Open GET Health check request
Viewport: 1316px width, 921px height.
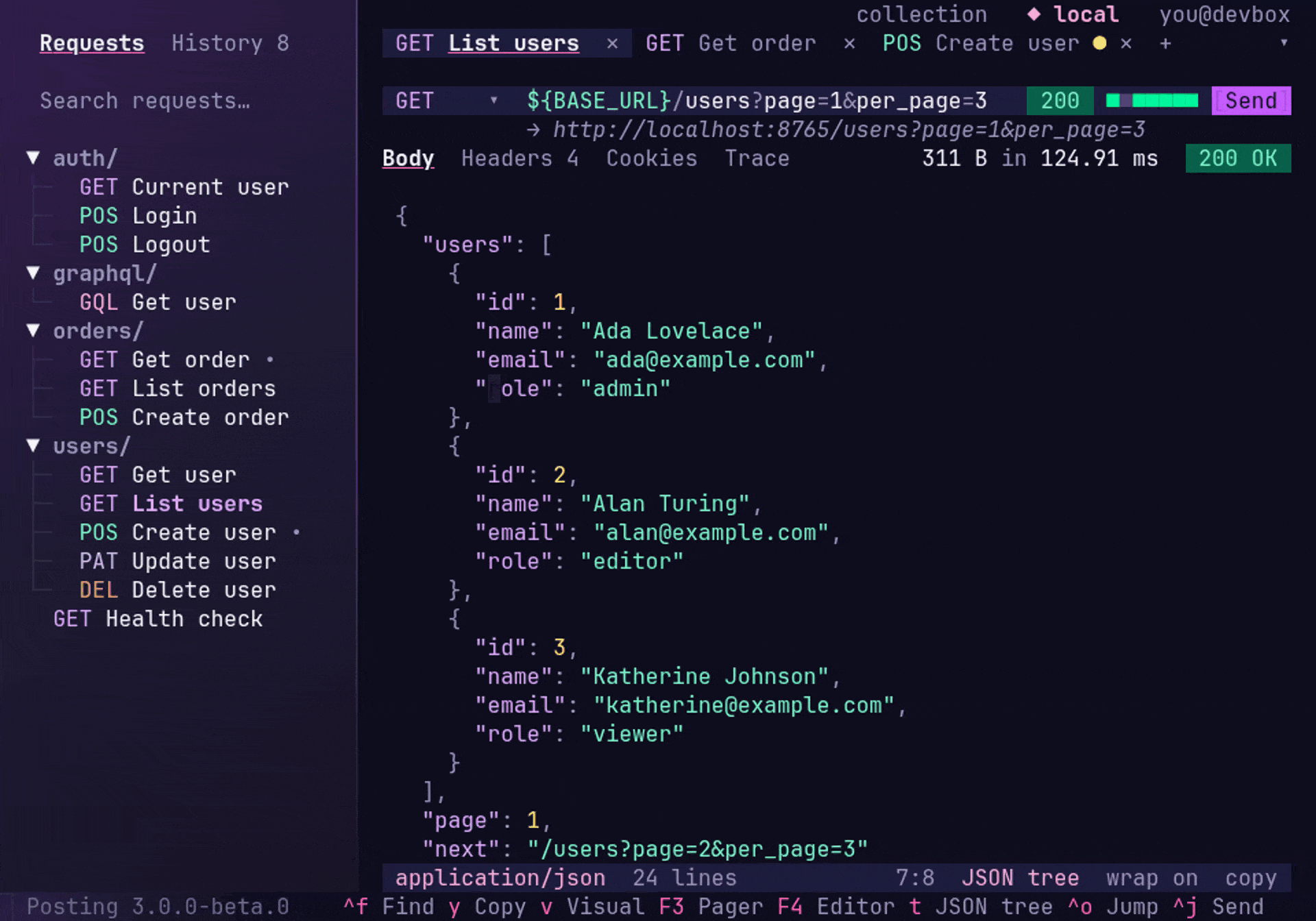coord(158,619)
